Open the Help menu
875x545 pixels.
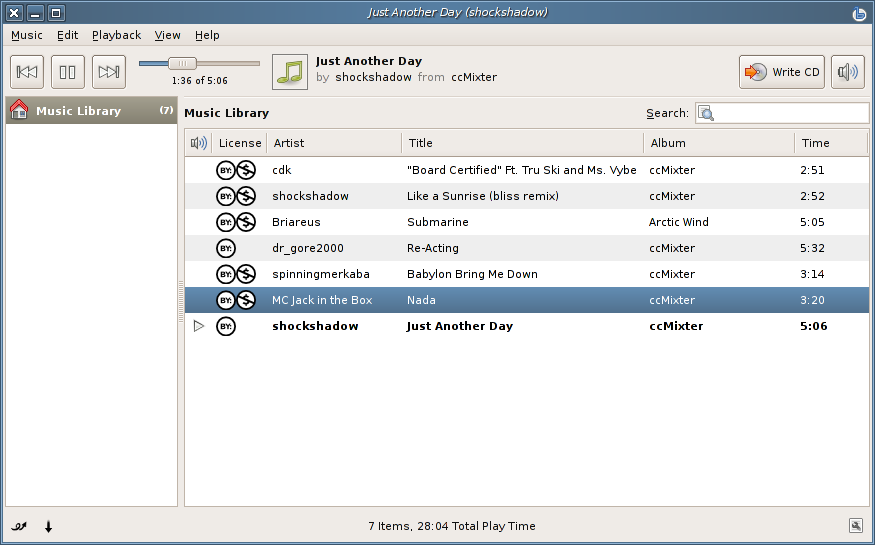pos(207,35)
